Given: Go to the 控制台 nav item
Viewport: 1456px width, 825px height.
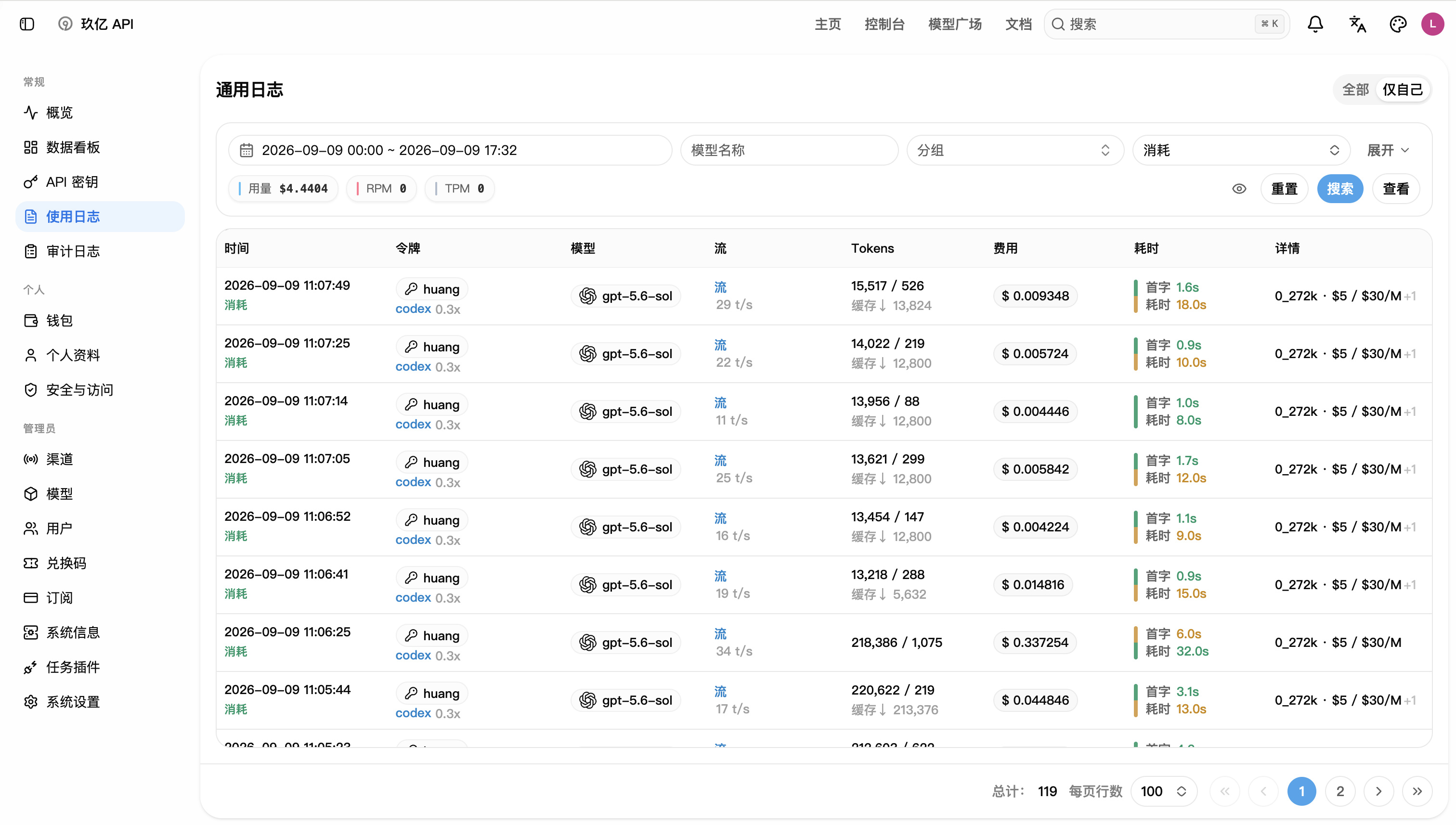Looking at the screenshot, I should [884, 24].
